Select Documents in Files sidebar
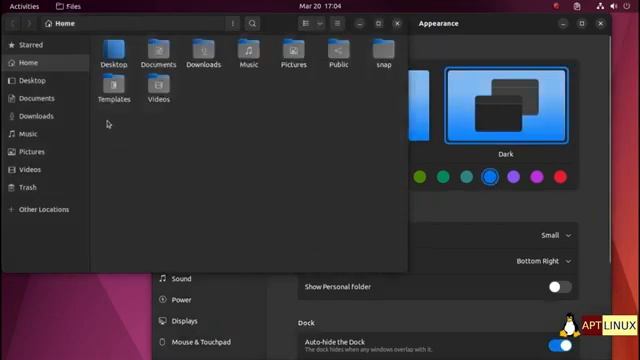This screenshot has width=640, height=360. 46,98
